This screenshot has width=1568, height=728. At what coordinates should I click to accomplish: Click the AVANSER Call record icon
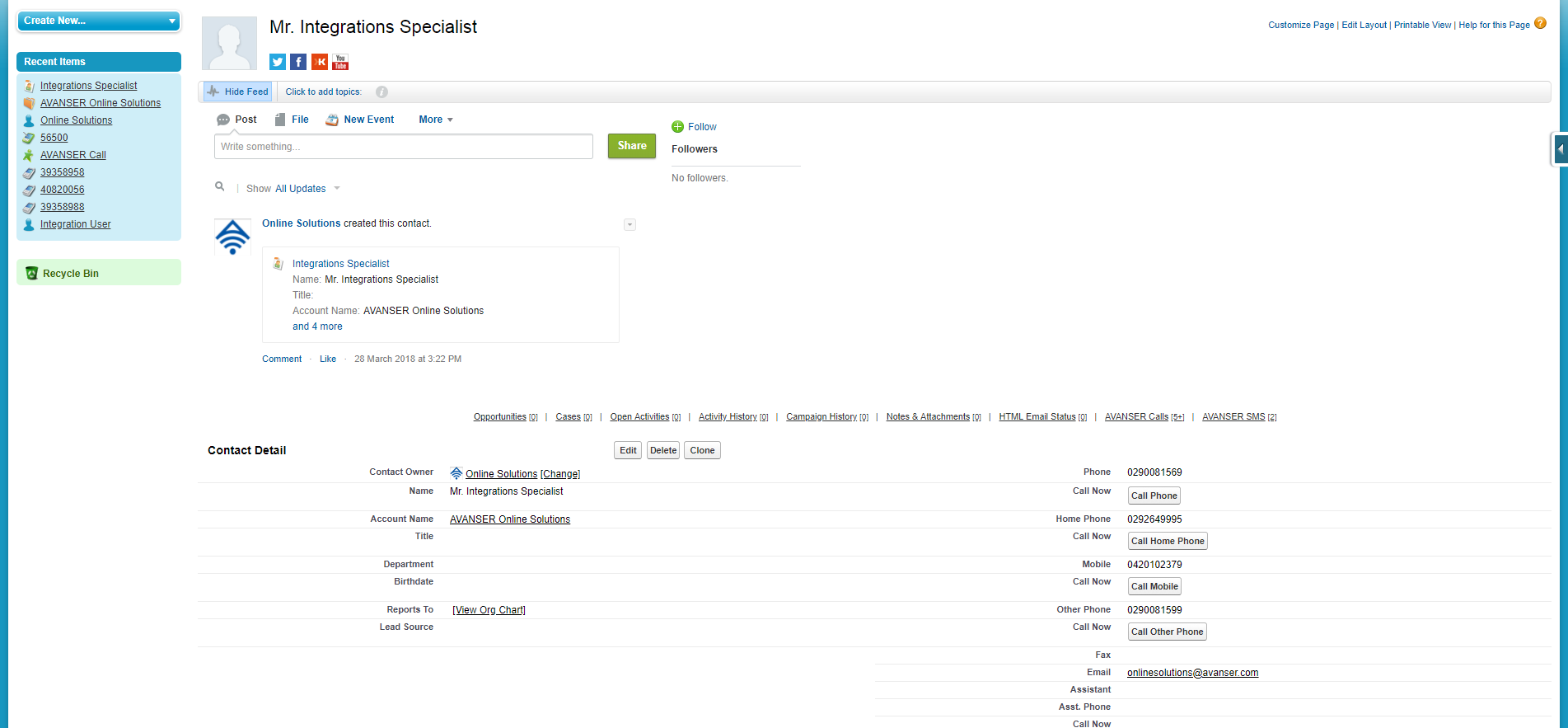point(29,155)
